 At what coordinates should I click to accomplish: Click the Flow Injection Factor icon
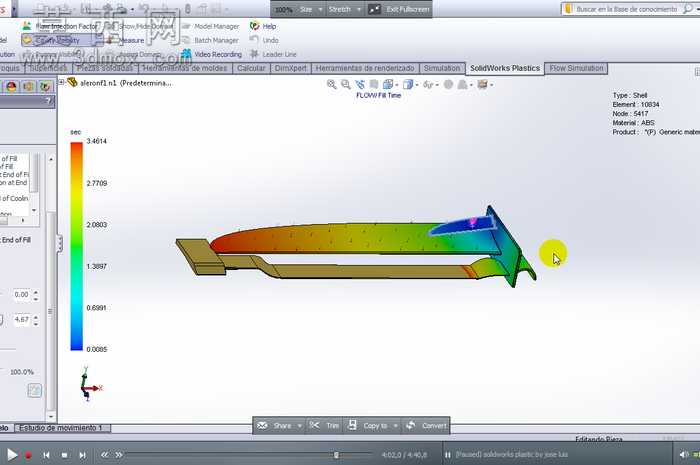pos(27,26)
